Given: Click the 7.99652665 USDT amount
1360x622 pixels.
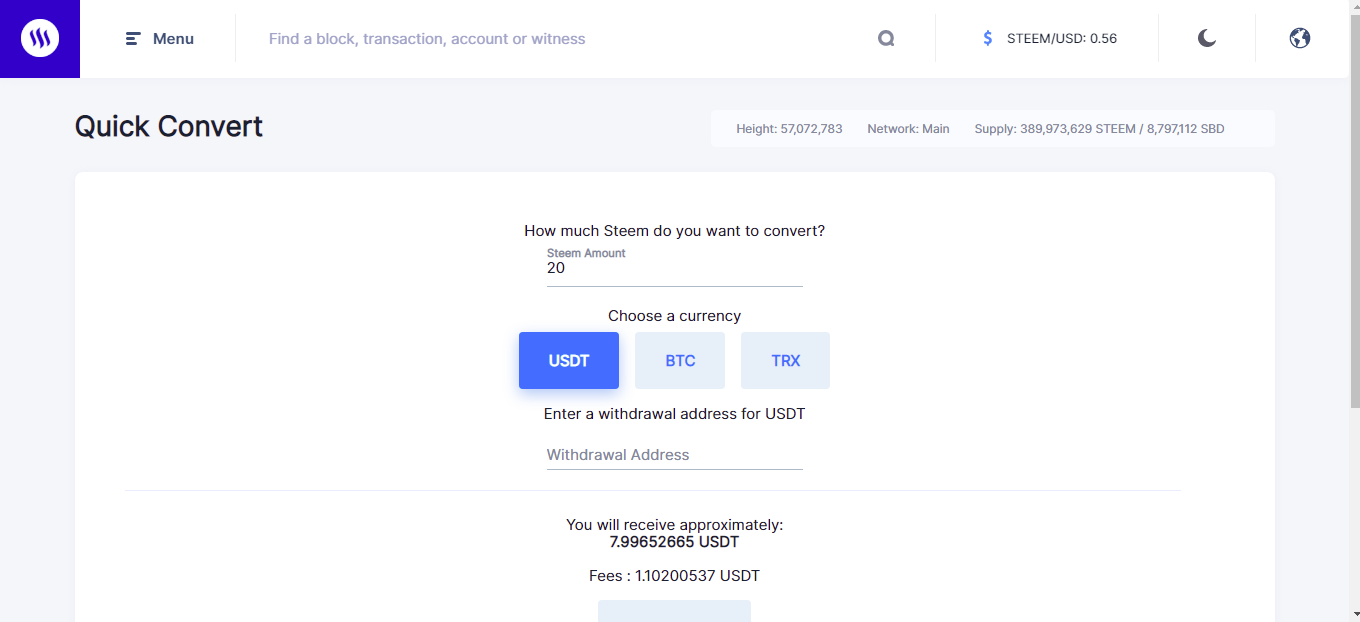Looking at the screenshot, I should pos(674,542).
